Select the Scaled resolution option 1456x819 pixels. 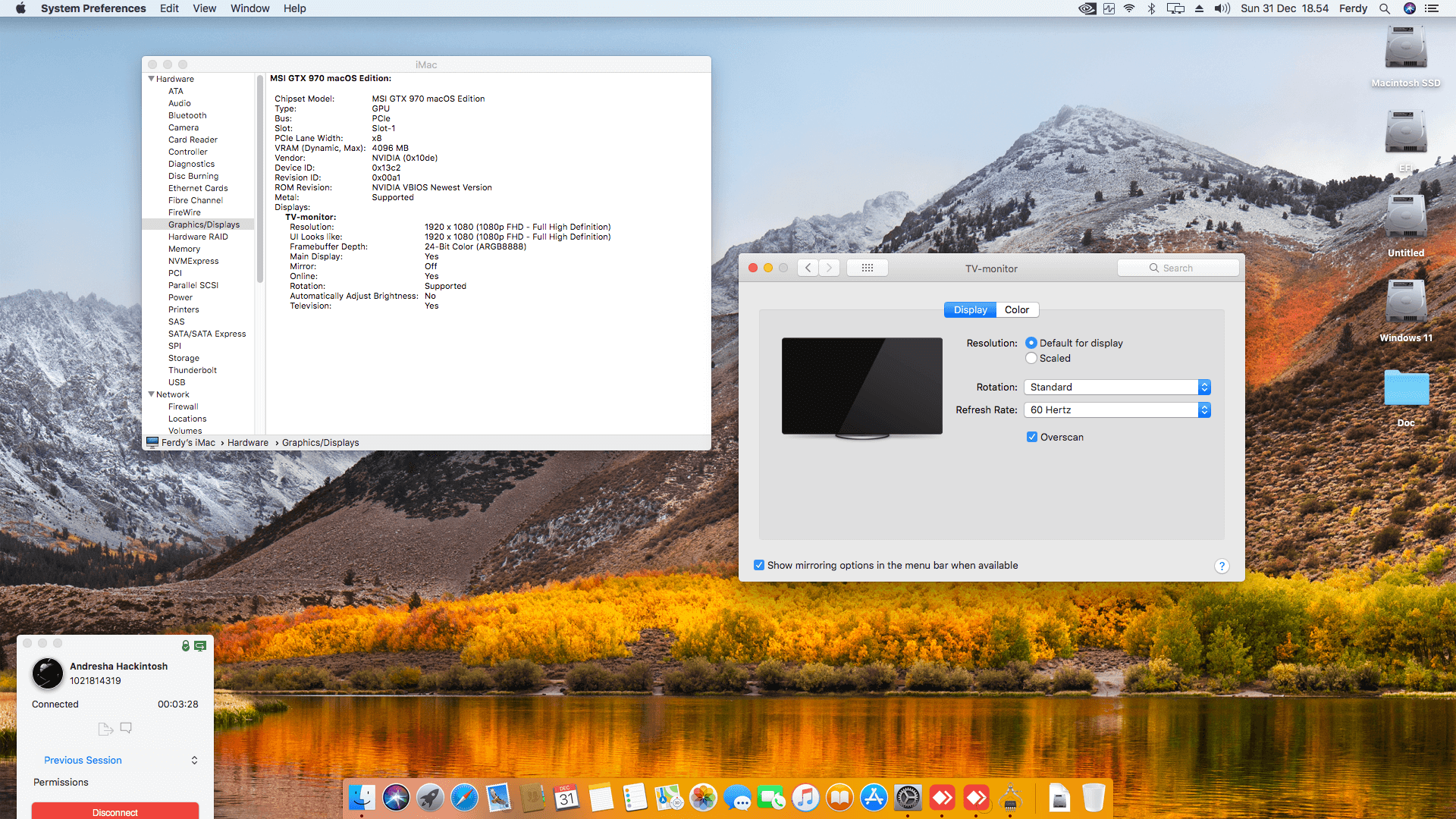[x=1031, y=358]
